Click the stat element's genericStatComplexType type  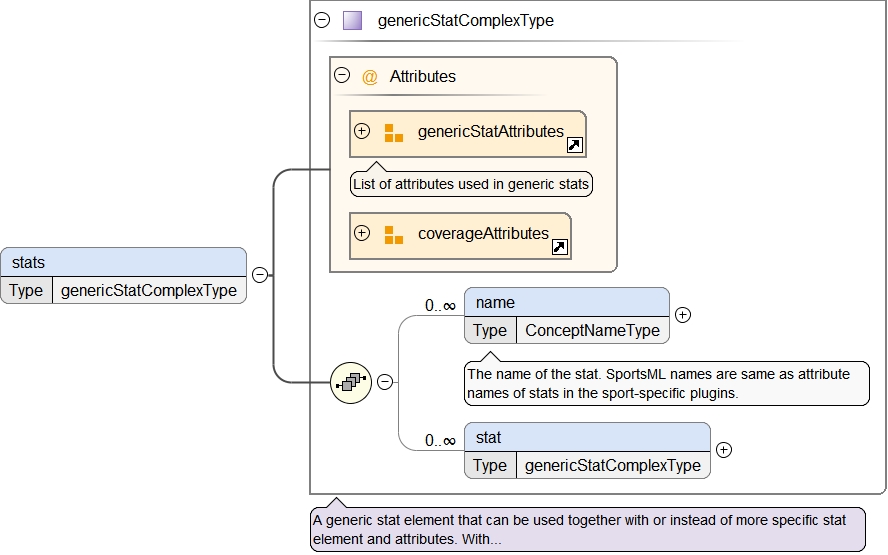(612, 465)
